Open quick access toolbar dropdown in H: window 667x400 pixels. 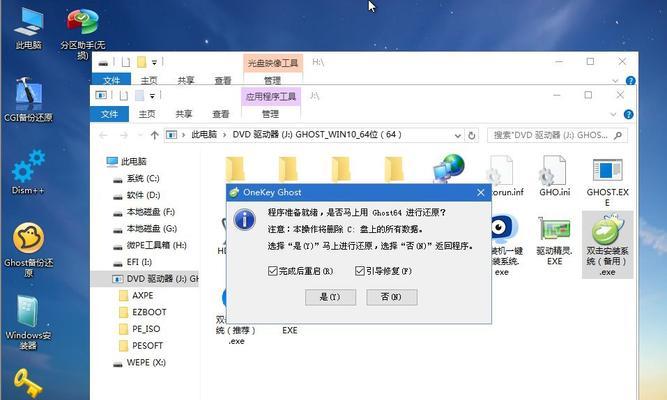[154, 63]
